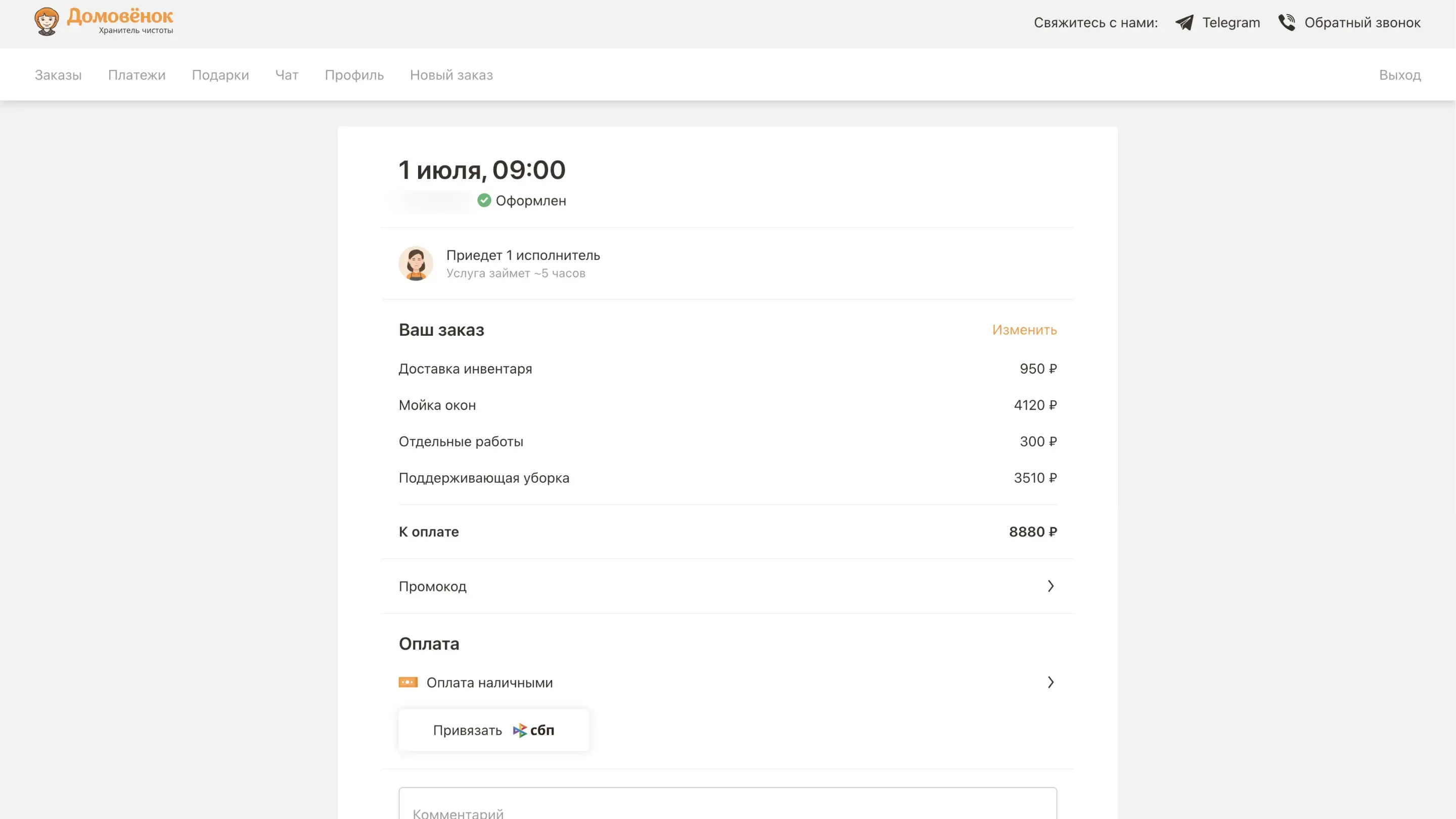The image size is (1456, 819).
Task: Focus the Комментарий input field
Action: click(727, 805)
